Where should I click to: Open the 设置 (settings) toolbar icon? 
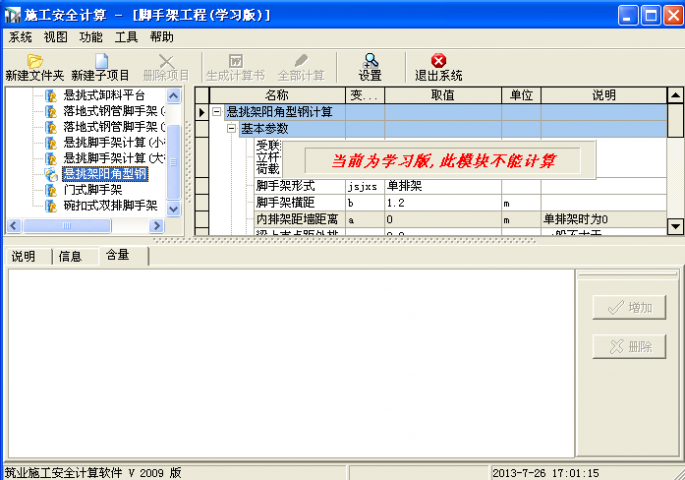point(370,62)
